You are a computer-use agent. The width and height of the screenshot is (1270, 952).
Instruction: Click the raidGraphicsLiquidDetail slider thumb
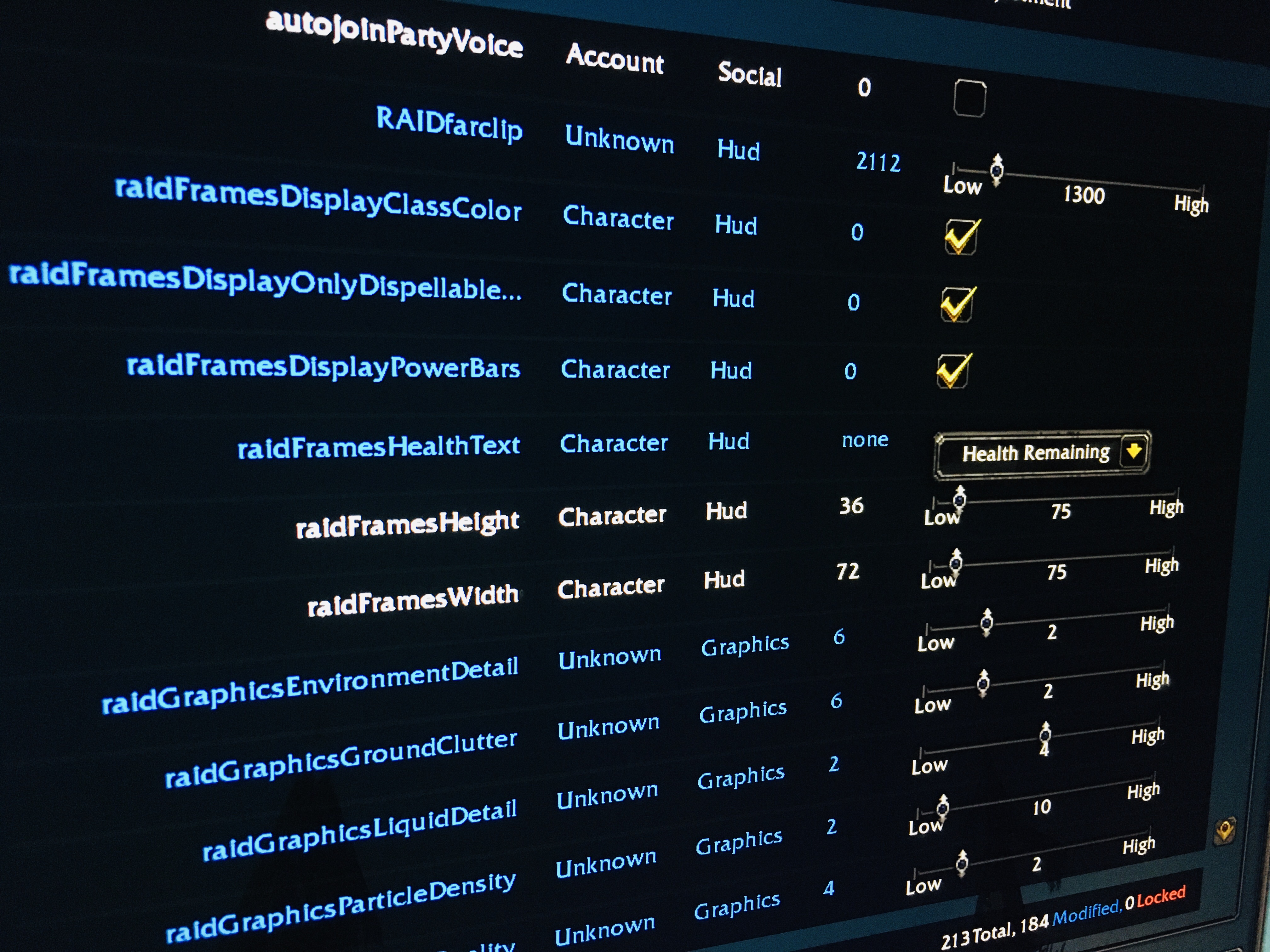tap(1045, 735)
